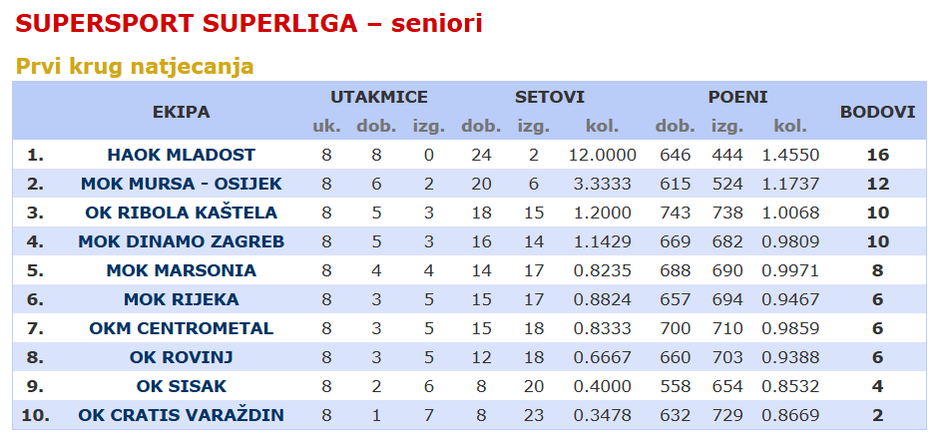Click the OK ROVINJ team link
940x439 pixels.
point(181,358)
